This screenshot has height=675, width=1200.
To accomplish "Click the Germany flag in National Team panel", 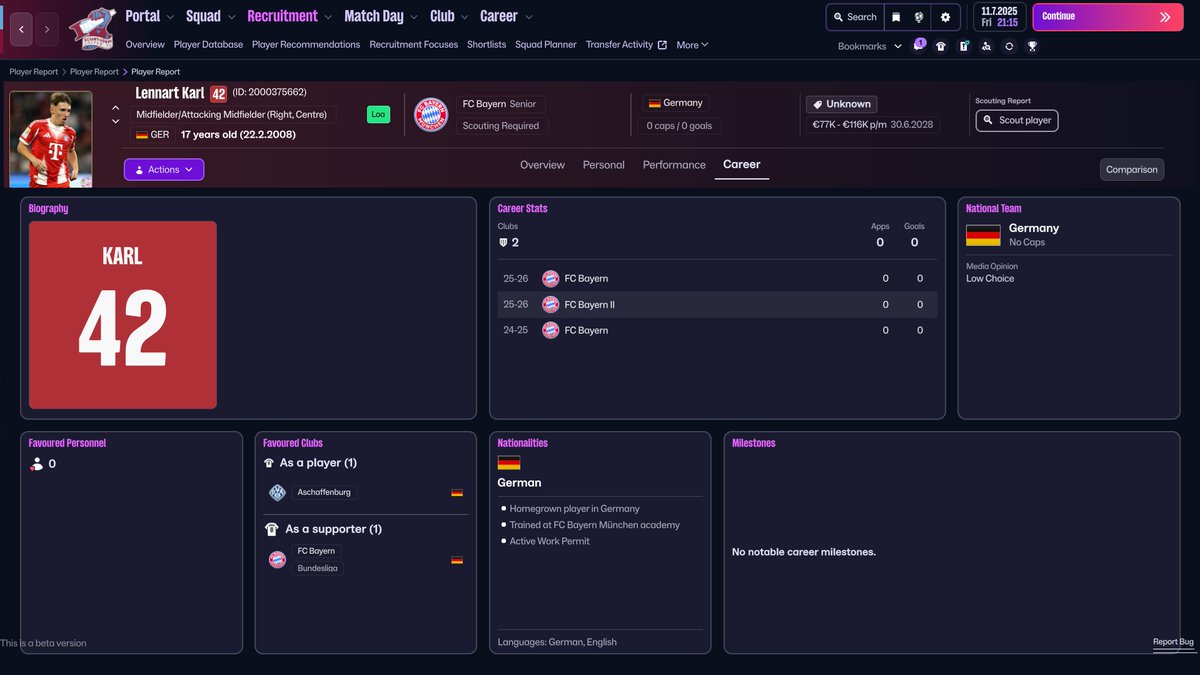I will [983, 235].
